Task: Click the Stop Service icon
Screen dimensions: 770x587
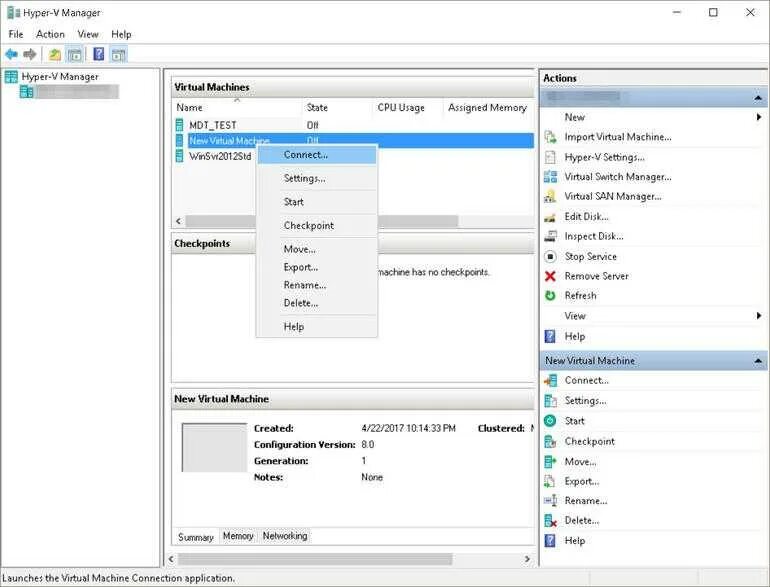Action: point(550,256)
